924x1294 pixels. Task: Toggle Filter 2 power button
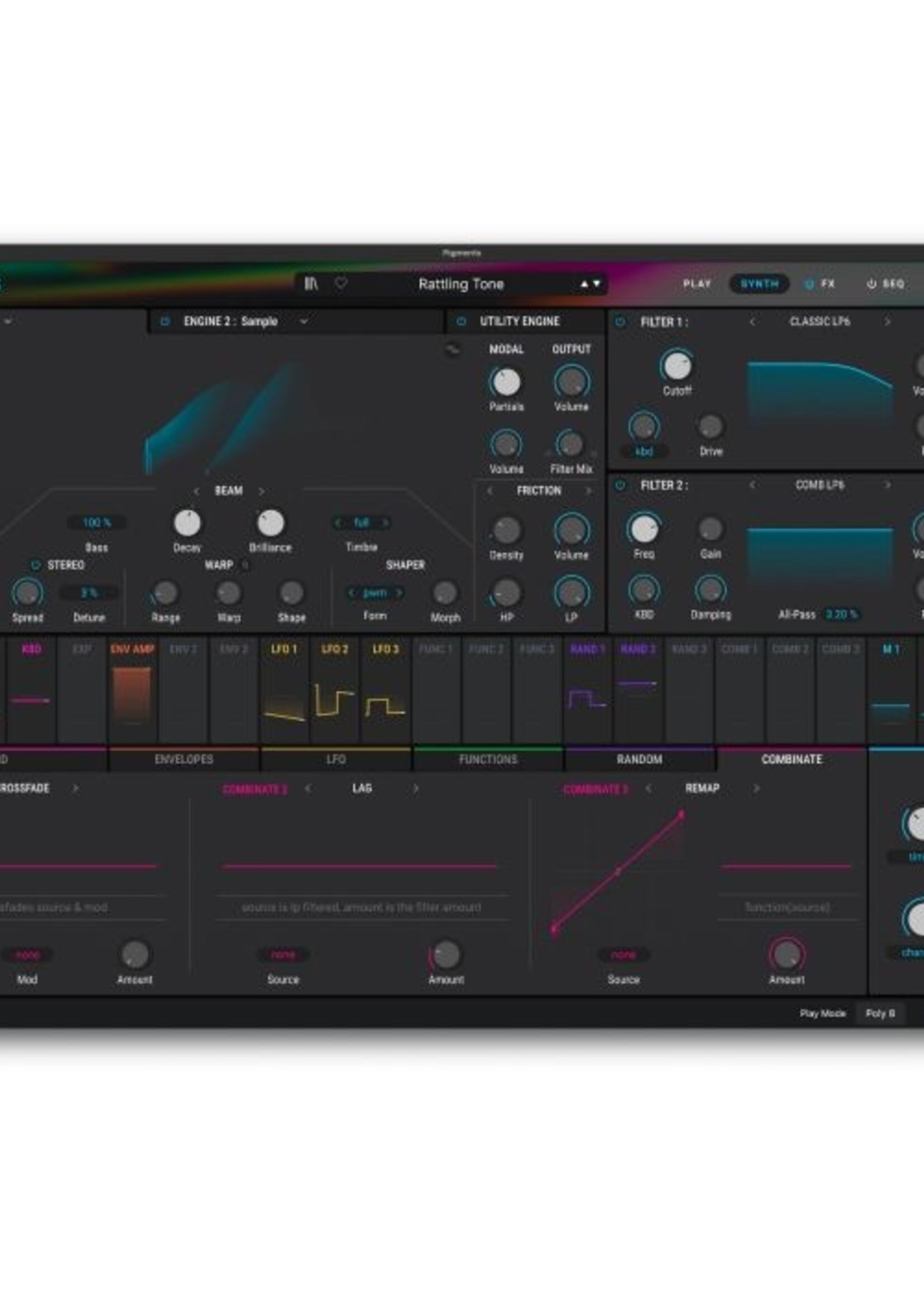(x=620, y=486)
